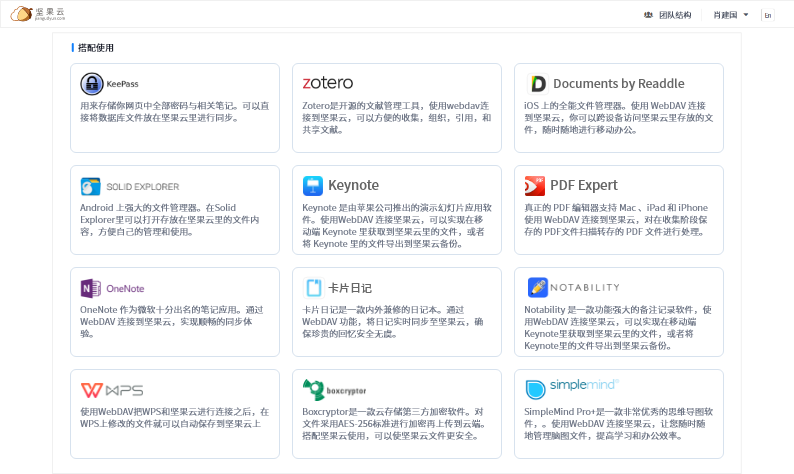Image resolution: width=794 pixels, height=474 pixels.
Task: Select the WPS description paragraph
Action: [x=174, y=418]
